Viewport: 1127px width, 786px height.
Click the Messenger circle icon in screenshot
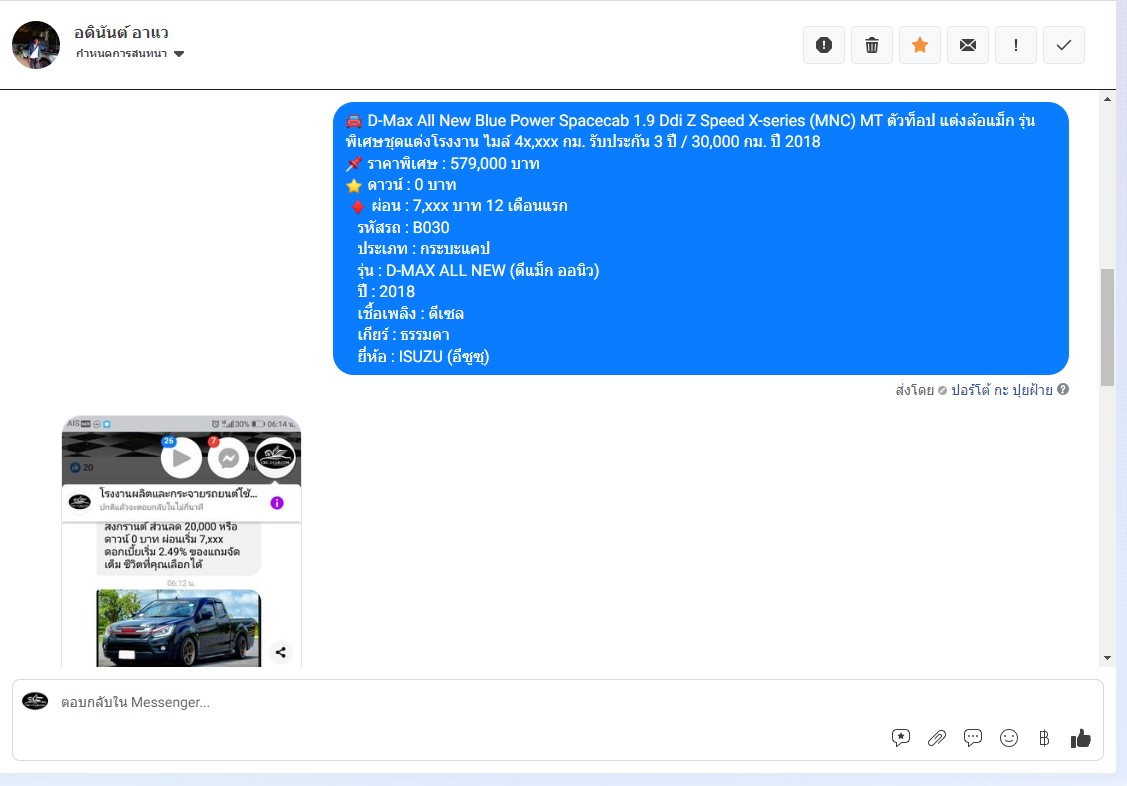coord(229,458)
